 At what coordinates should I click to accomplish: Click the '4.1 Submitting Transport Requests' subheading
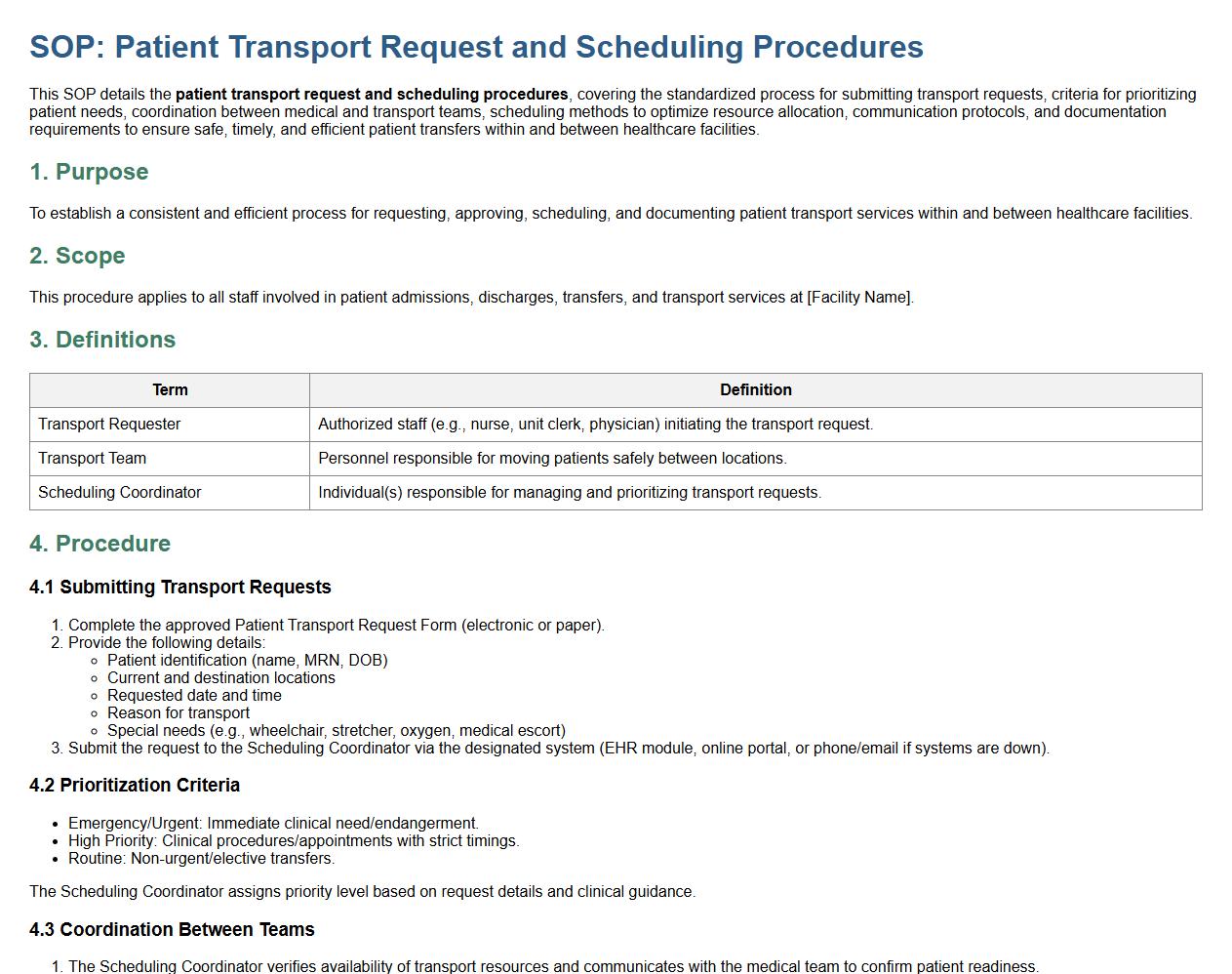180,587
